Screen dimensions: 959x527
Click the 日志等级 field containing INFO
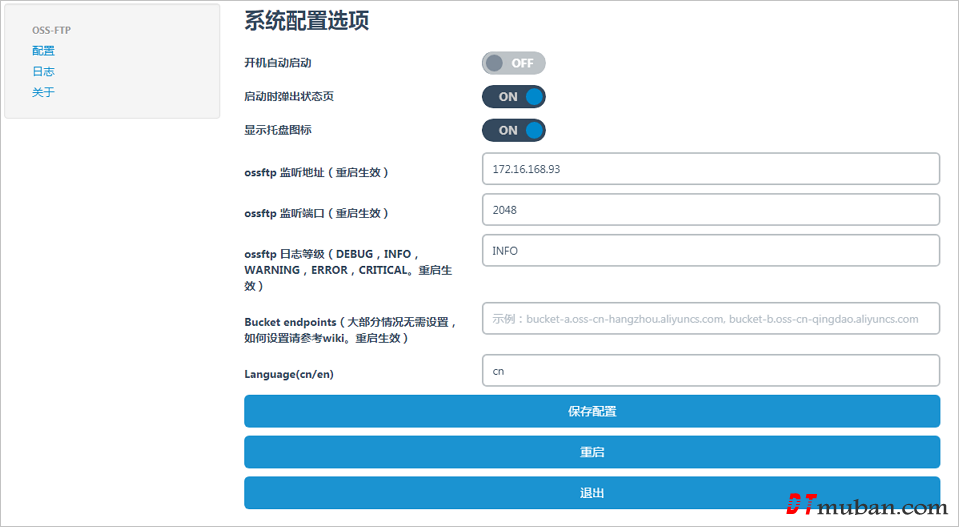[x=710, y=251]
